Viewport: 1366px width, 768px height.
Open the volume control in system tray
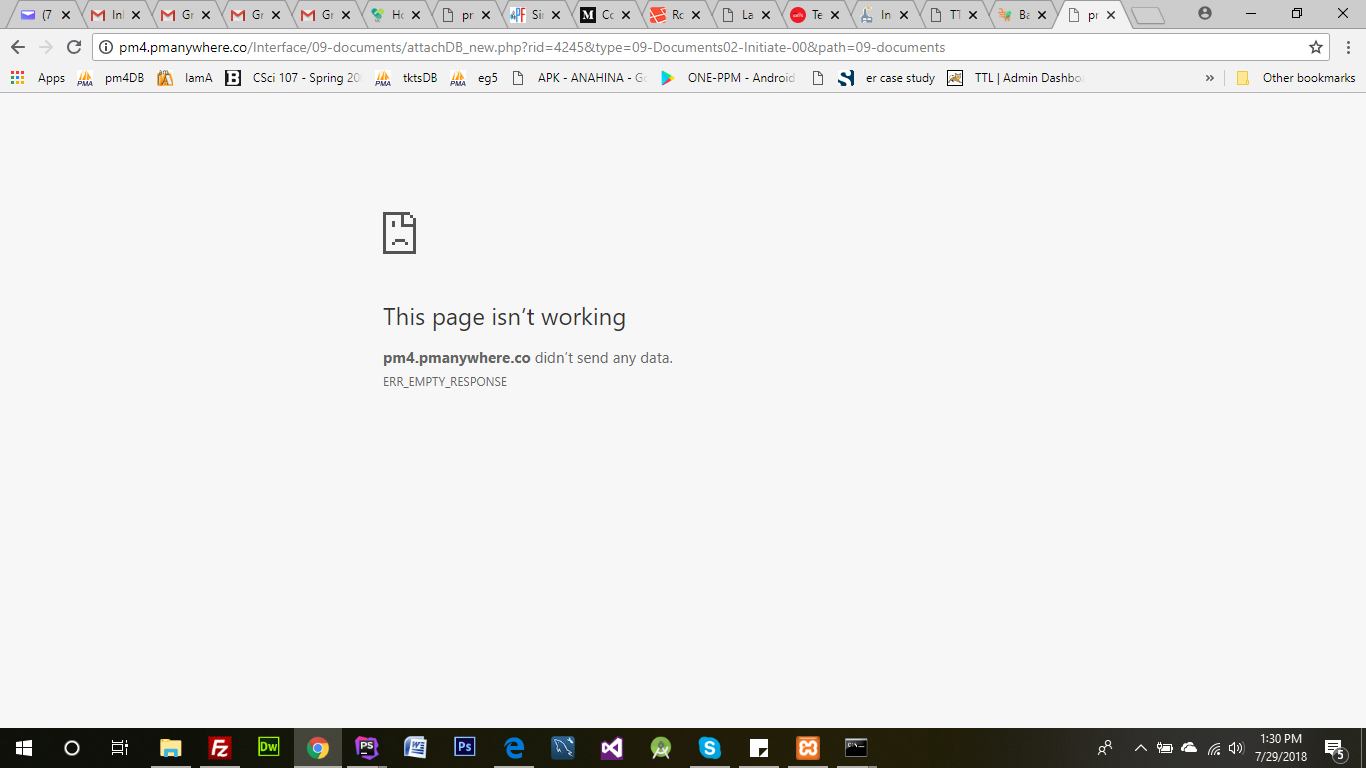pyautogui.click(x=1236, y=748)
